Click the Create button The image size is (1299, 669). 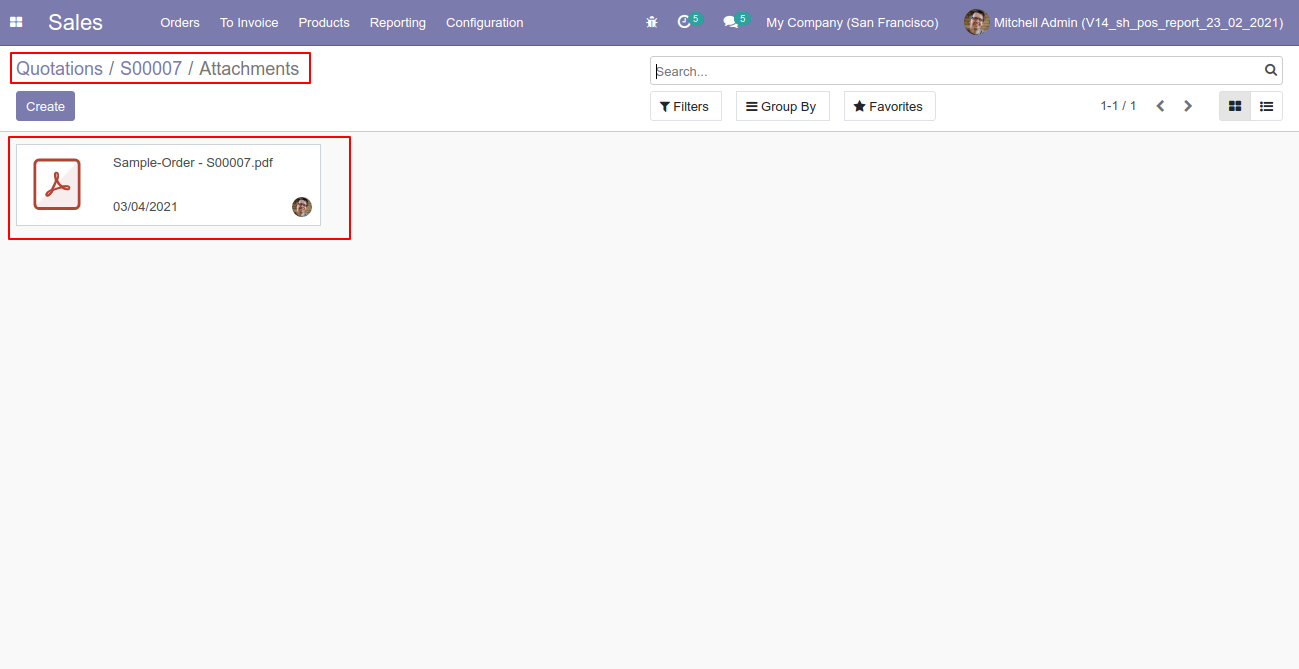pyautogui.click(x=45, y=106)
